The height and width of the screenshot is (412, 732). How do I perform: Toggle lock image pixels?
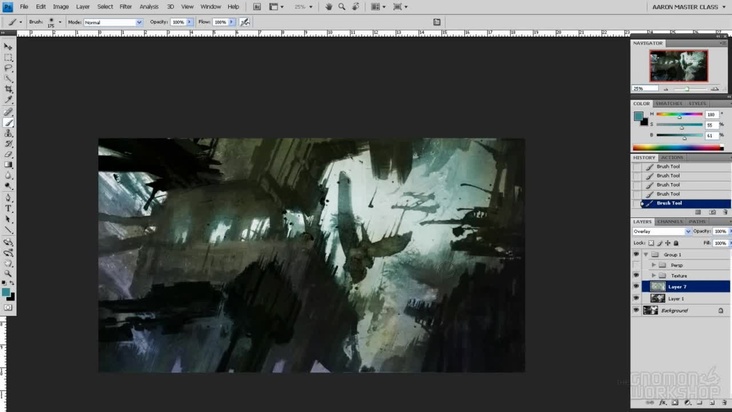click(x=659, y=243)
